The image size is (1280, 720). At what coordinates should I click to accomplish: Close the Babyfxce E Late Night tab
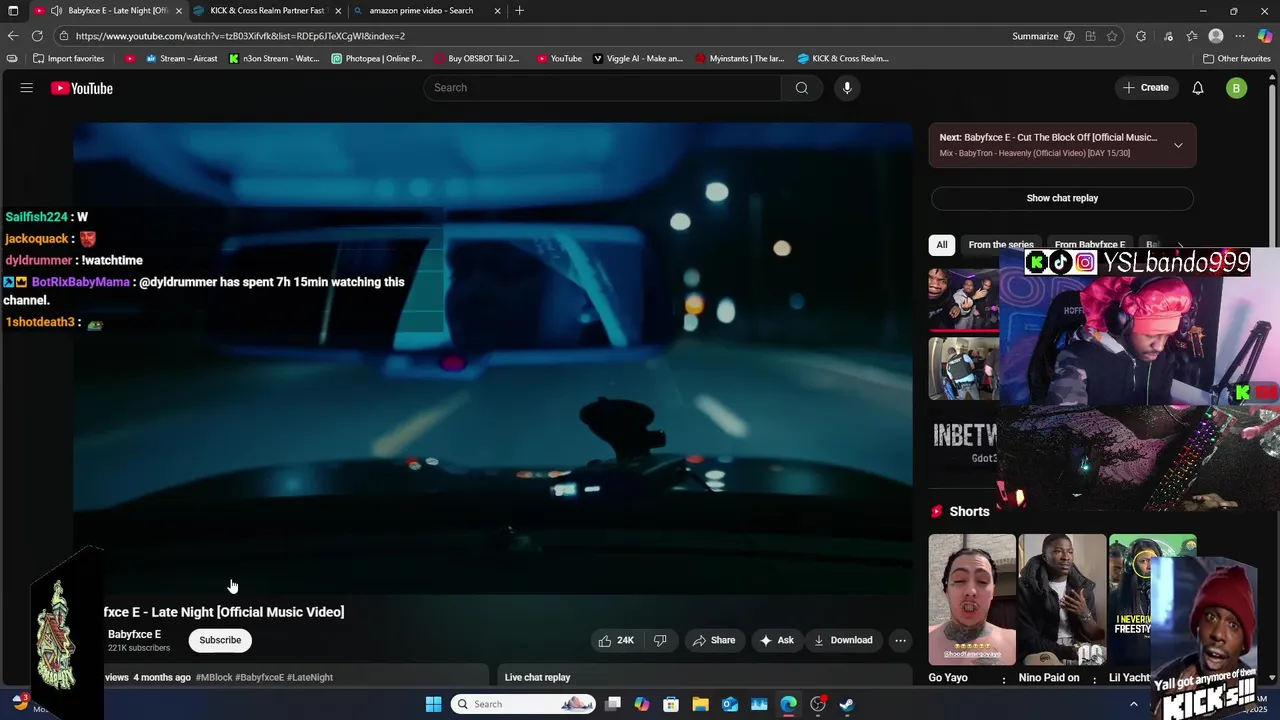tap(179, 11)
